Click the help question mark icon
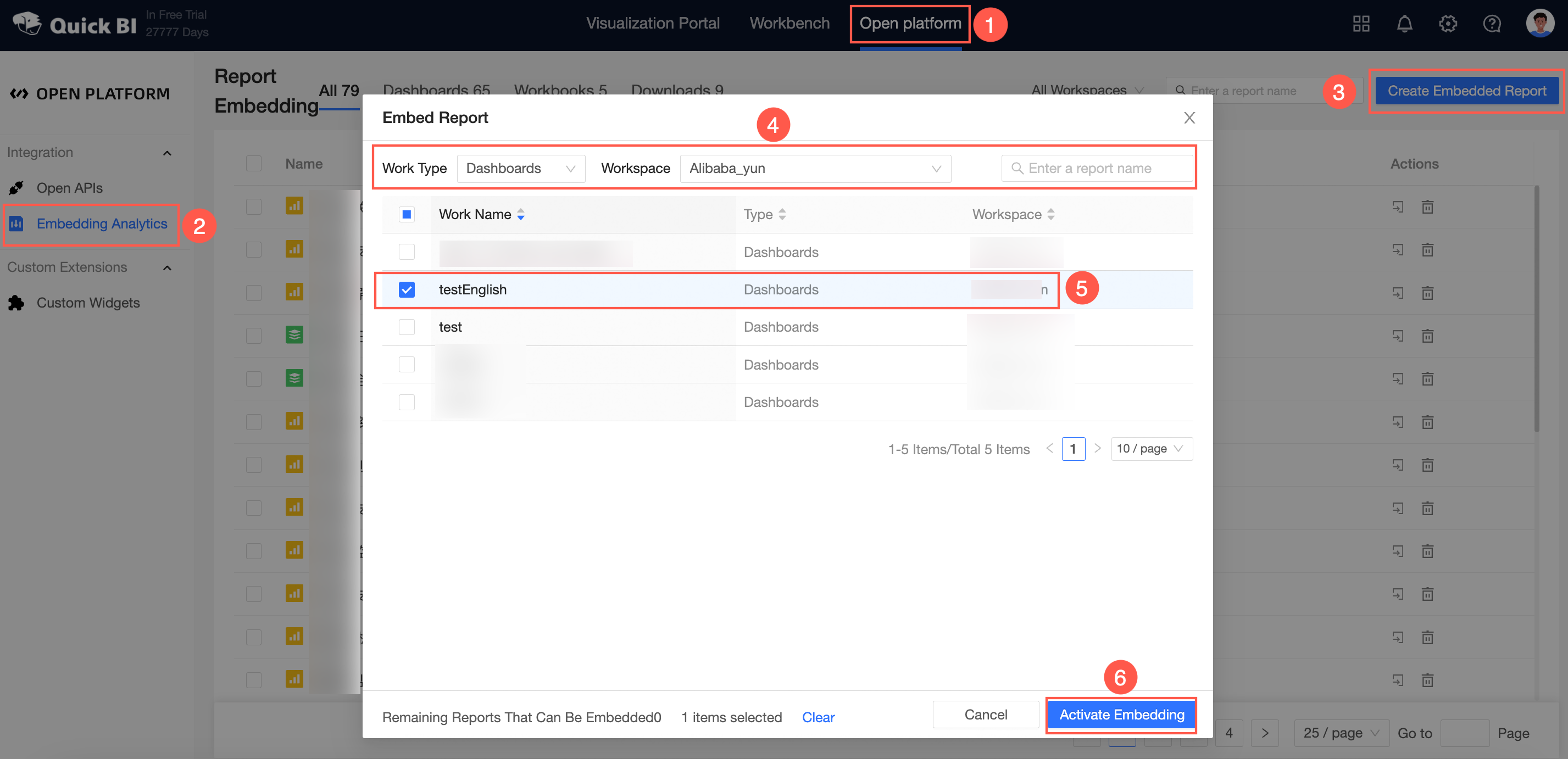 pyautogui.click(x=1491, y=24)
